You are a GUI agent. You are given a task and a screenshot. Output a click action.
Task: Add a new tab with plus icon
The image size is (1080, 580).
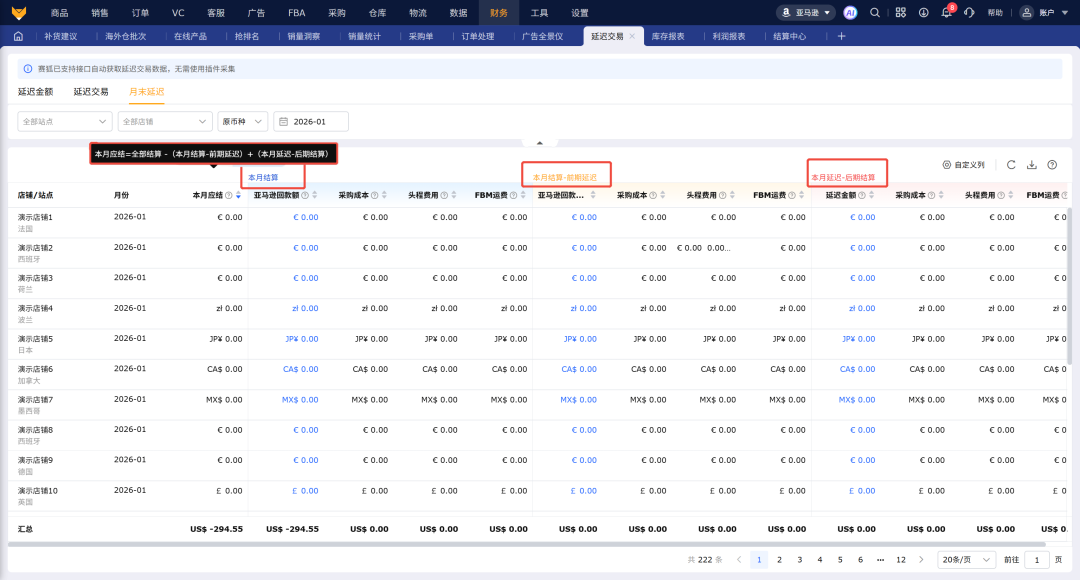pyautogui.click(x=841, y=36)
